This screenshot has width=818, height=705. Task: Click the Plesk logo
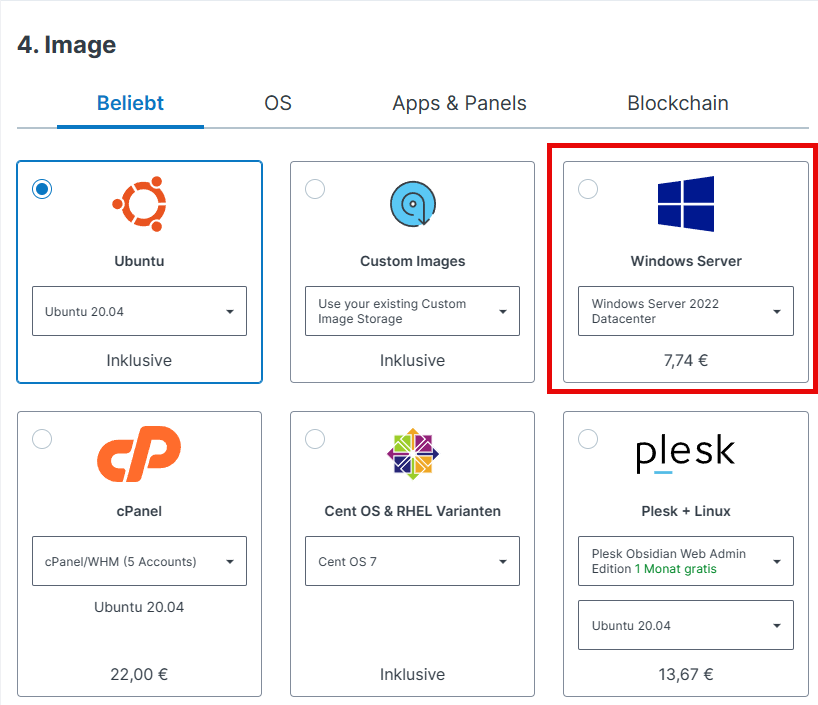[x=686, y=453]
